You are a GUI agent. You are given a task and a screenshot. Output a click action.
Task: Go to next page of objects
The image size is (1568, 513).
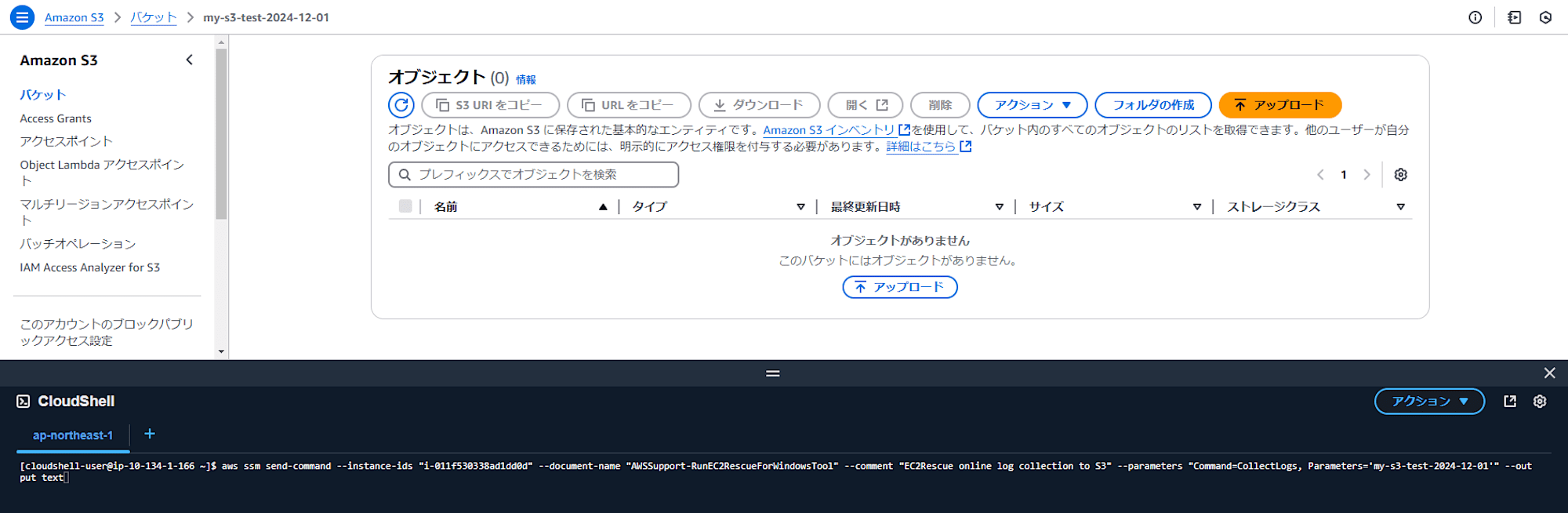tap(1367, 175)
